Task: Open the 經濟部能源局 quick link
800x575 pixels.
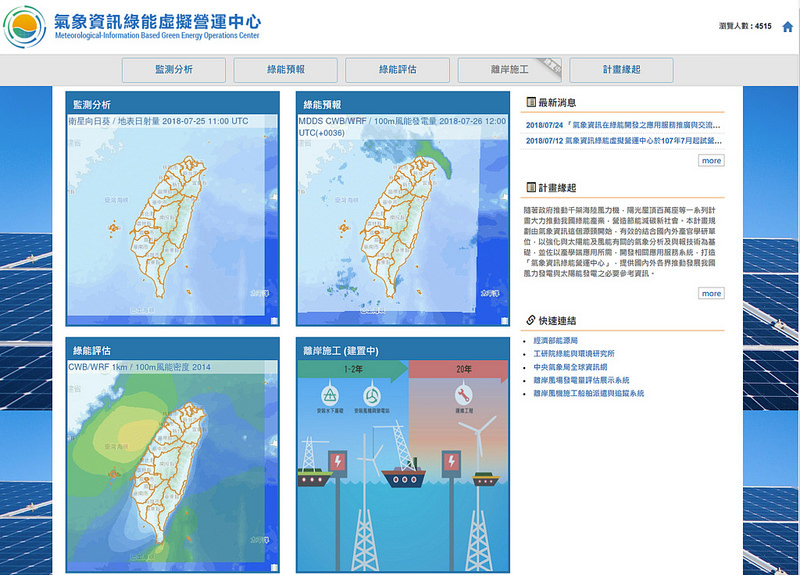Action: 555,340
